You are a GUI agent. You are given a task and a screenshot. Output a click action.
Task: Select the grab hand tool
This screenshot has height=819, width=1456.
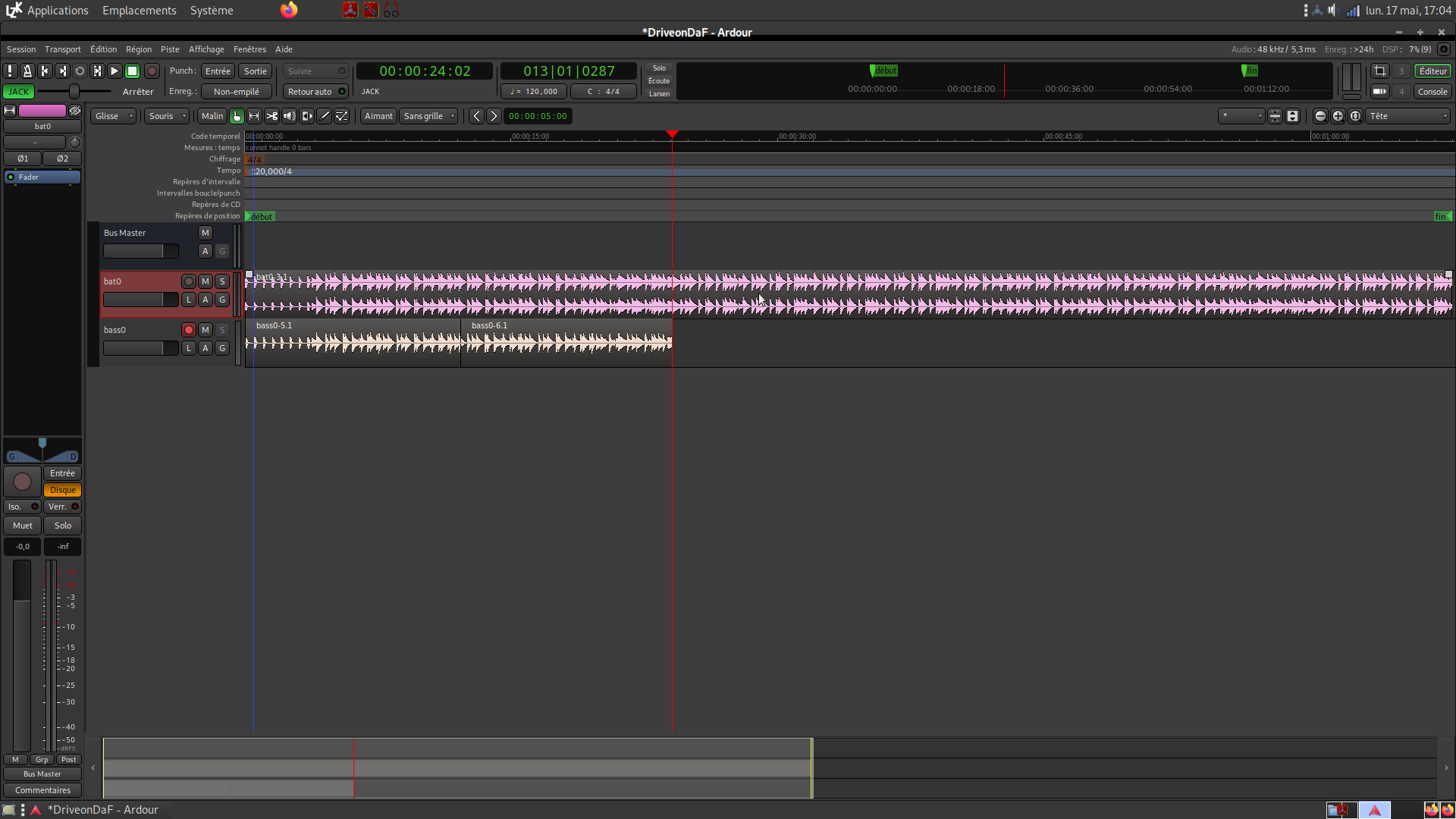click(237, 116)
